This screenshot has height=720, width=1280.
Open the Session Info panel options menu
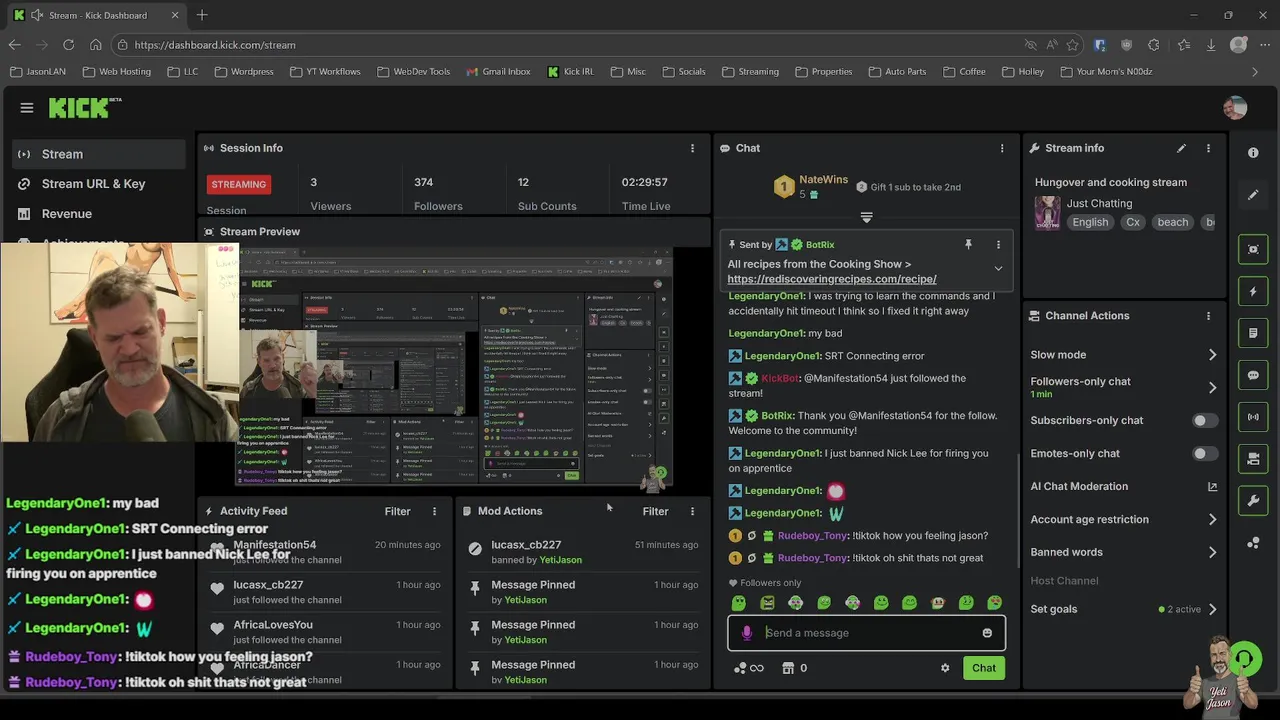[x=692, y=148]
